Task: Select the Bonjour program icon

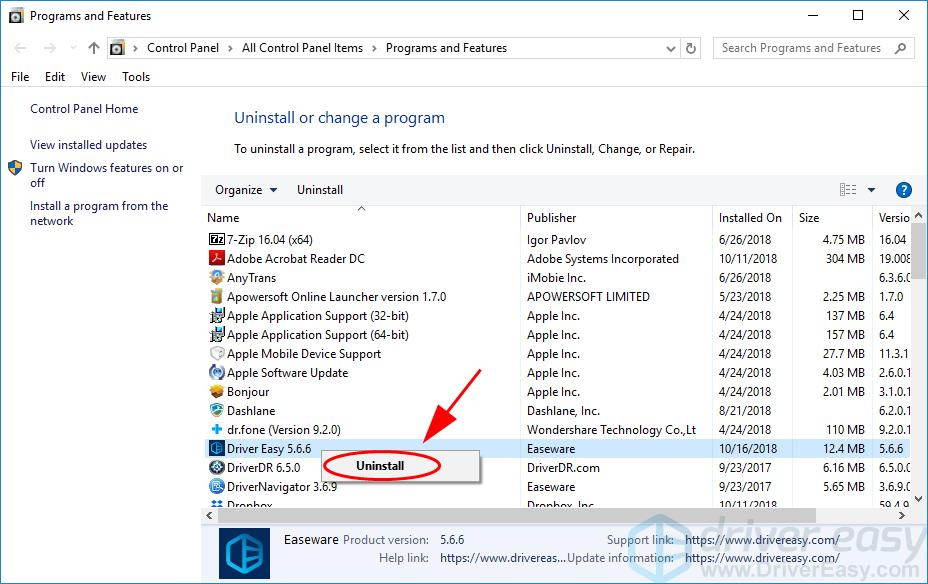Action: 219,391
